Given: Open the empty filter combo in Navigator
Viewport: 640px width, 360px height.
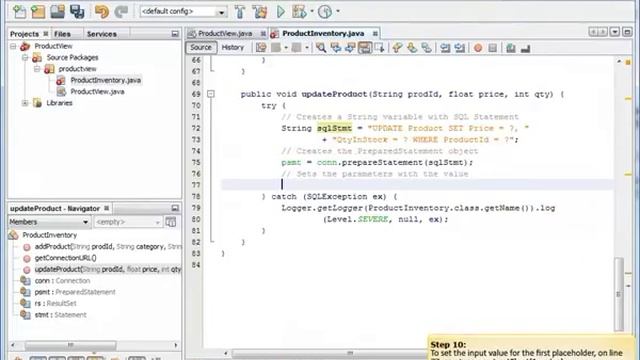Looking at the screenshot, I should point(128,222).
